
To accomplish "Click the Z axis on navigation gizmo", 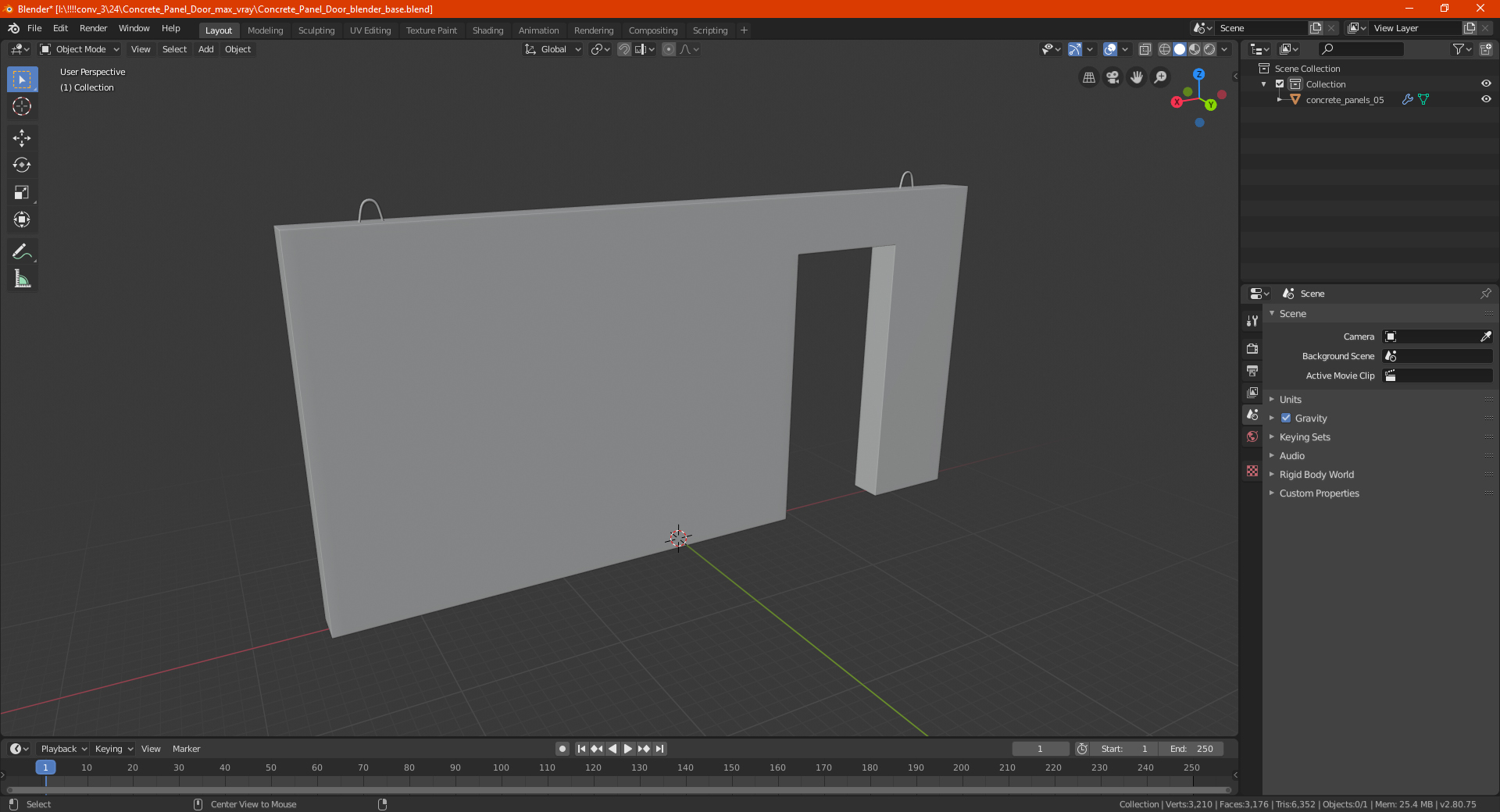I will point(1198,74).
